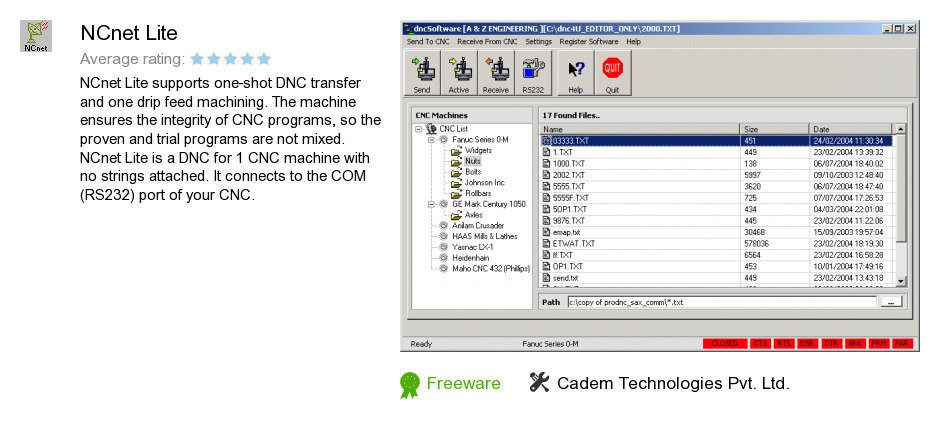
Task: Click the red PAR status indicator
Action: pos(902,344)
